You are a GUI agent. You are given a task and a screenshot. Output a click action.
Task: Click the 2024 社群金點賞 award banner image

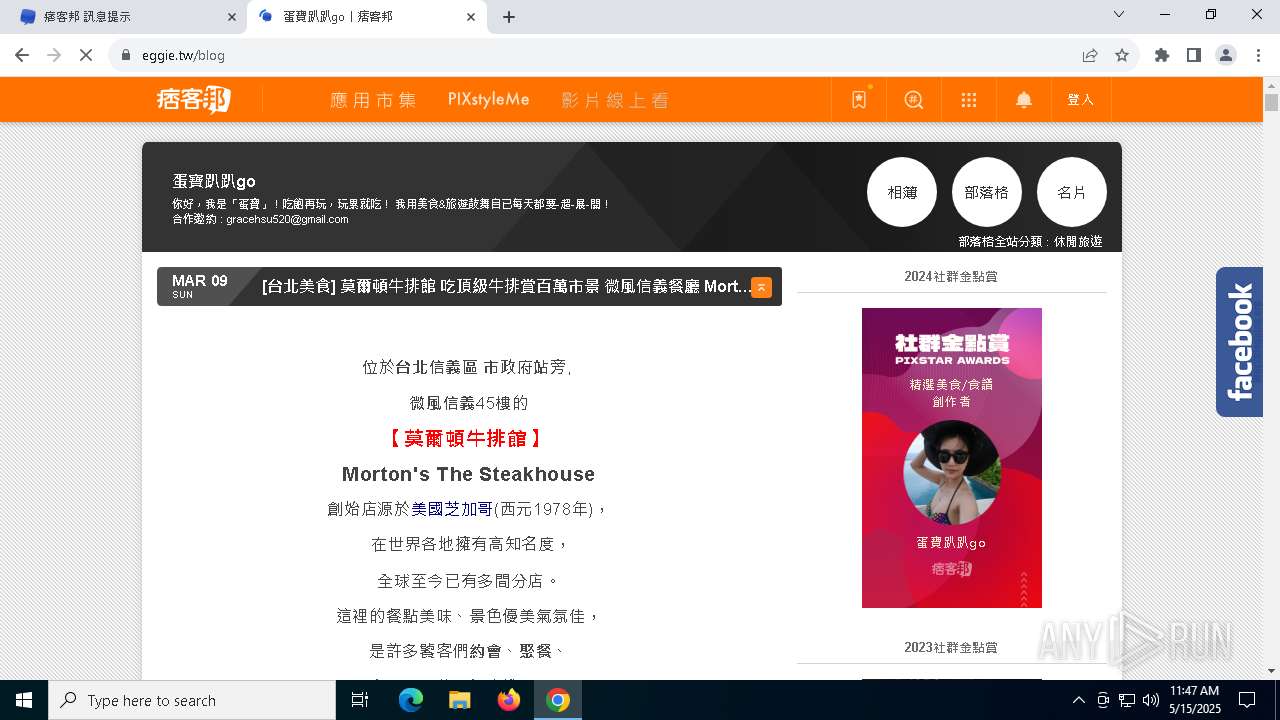952,458
